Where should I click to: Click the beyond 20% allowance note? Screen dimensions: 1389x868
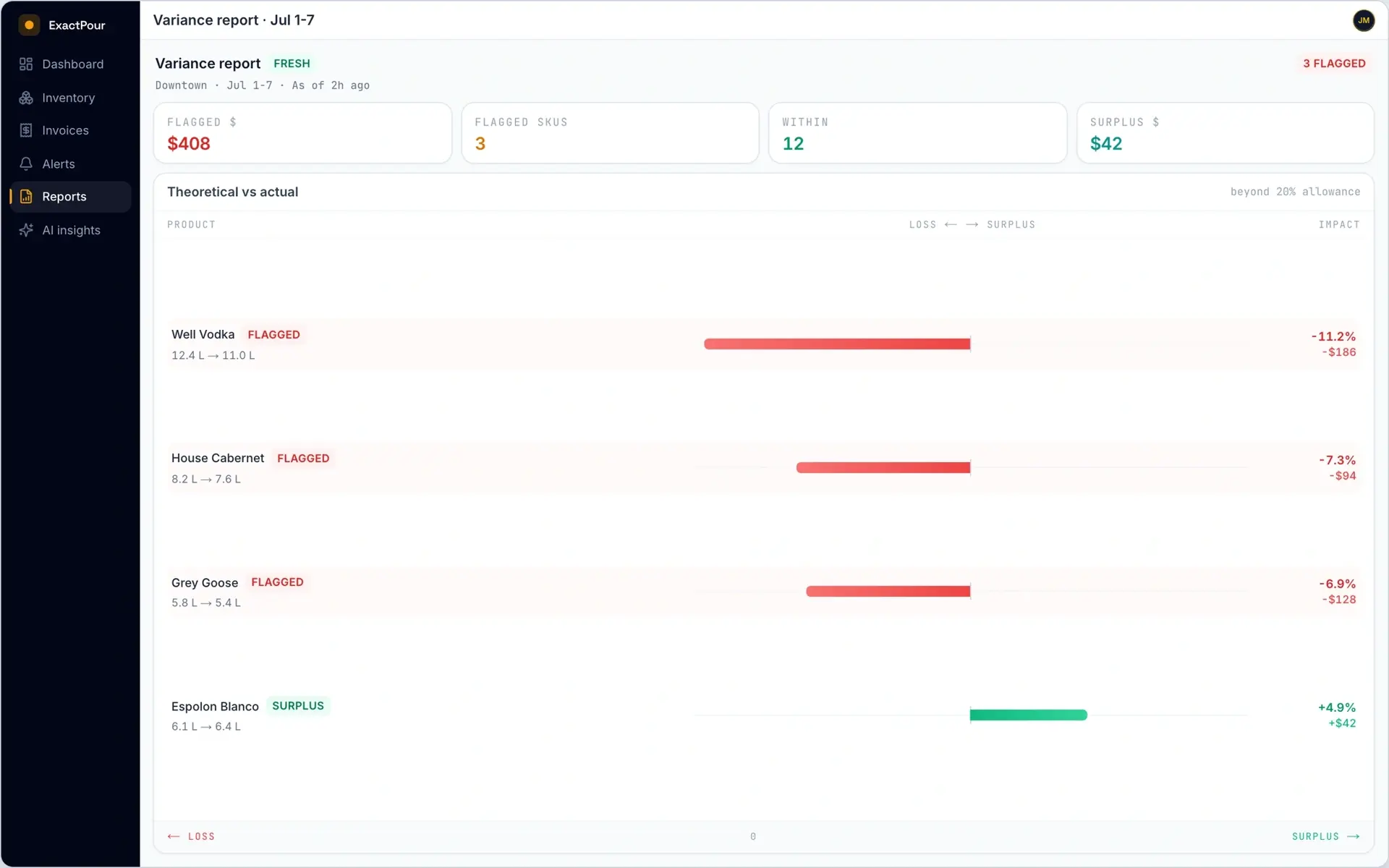(1295, 192)
